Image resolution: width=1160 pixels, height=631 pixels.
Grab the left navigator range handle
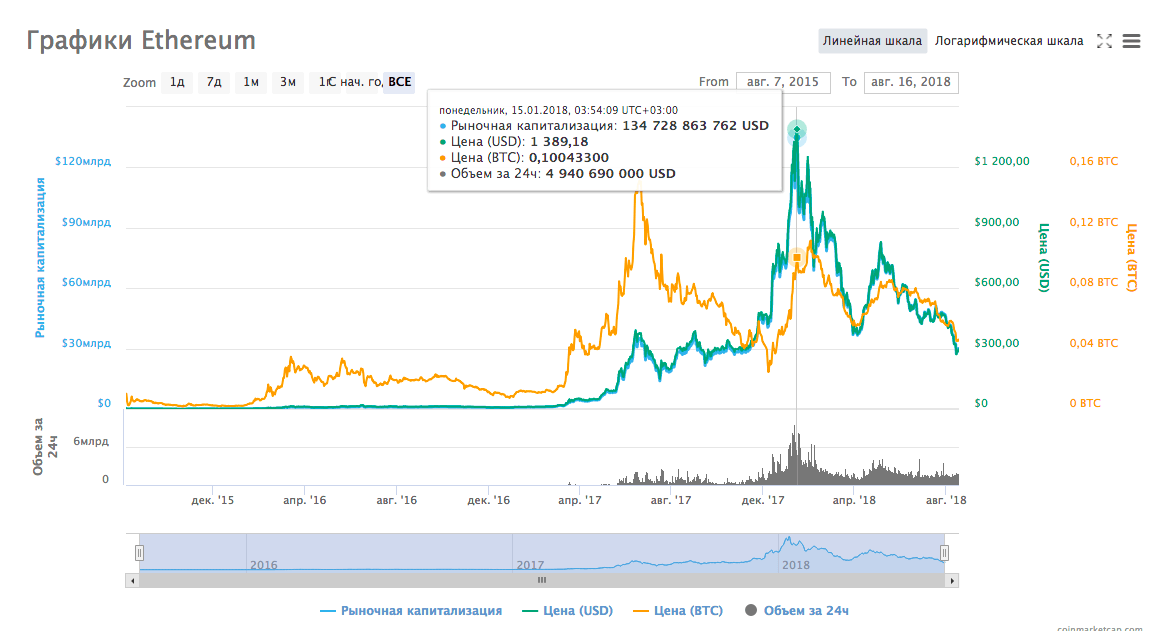coord(139,553)
